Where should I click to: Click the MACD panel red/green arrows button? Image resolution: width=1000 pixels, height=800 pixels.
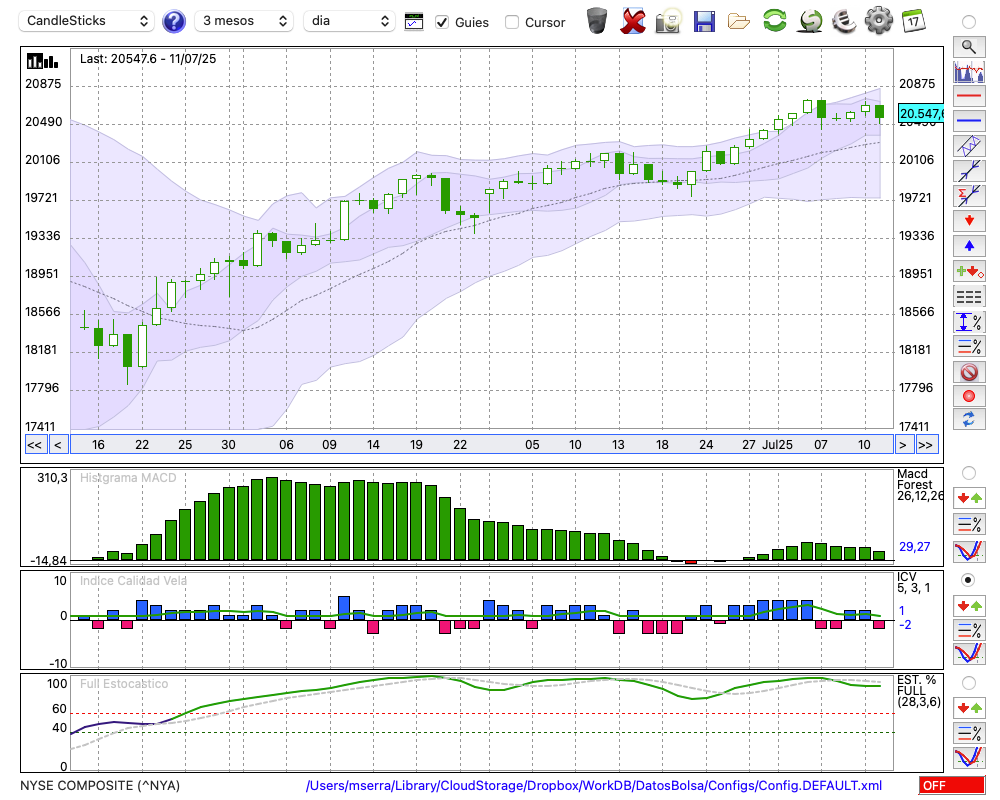coord(969,498)
